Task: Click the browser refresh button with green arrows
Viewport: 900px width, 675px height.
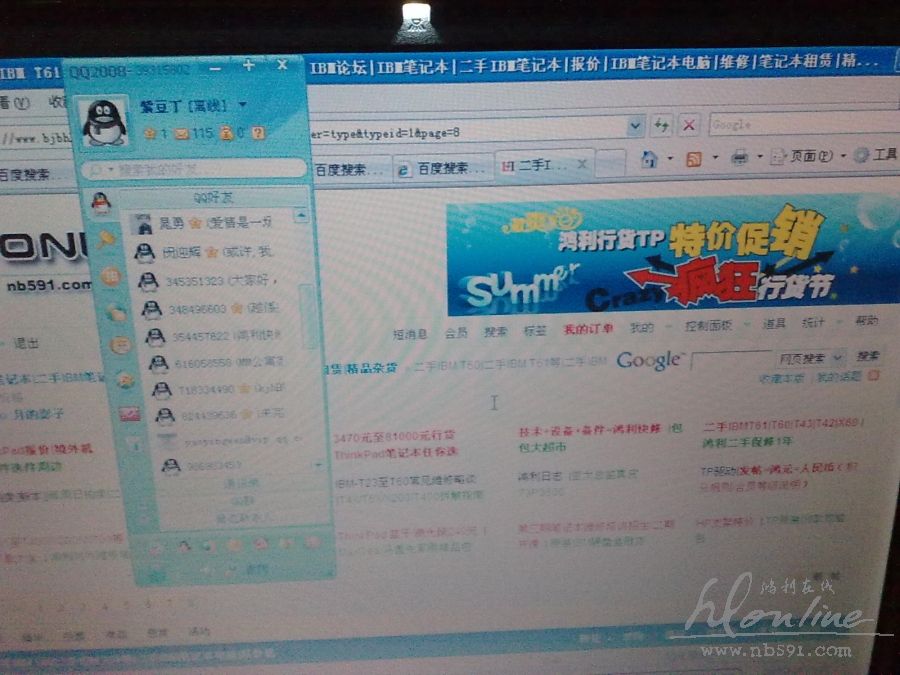Action: (x=661, y=125)
